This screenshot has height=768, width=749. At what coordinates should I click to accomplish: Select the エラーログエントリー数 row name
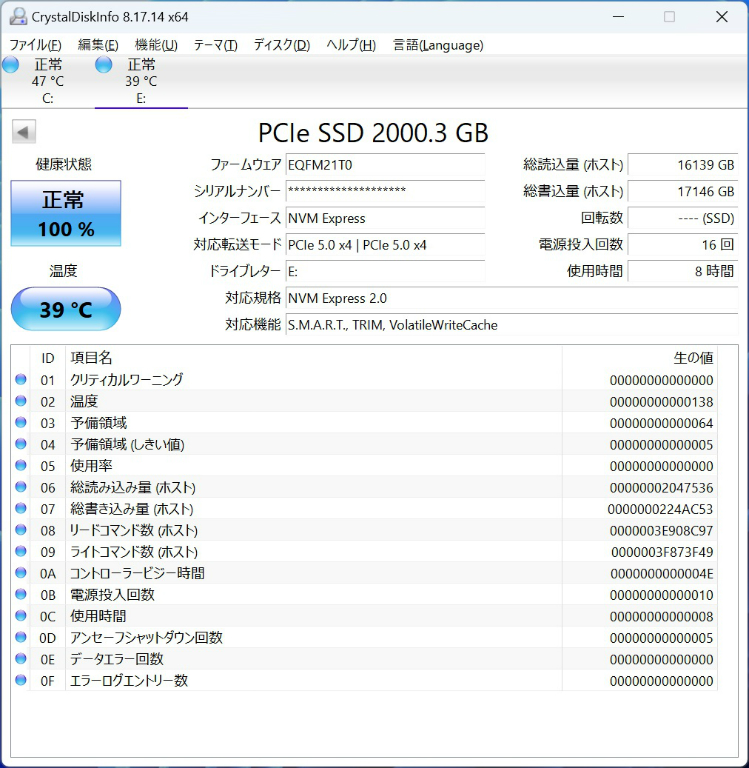(x=129, y=681)
